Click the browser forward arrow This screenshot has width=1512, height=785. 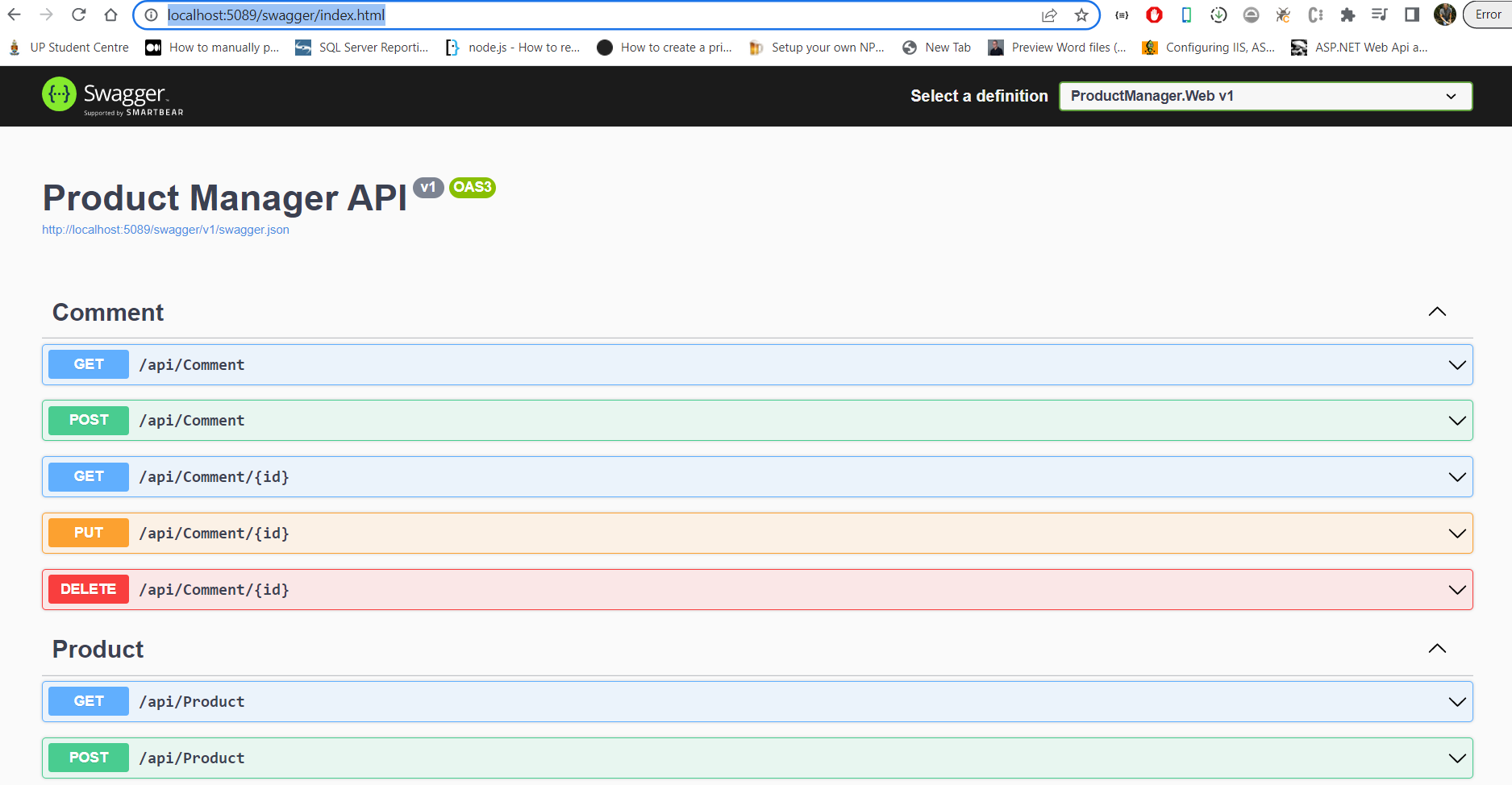(x=47, y=15)
